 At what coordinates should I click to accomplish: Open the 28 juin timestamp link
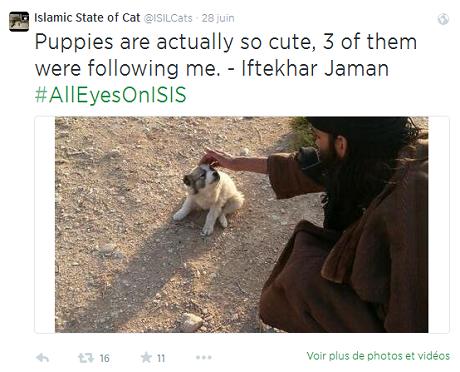coord(218,18)
